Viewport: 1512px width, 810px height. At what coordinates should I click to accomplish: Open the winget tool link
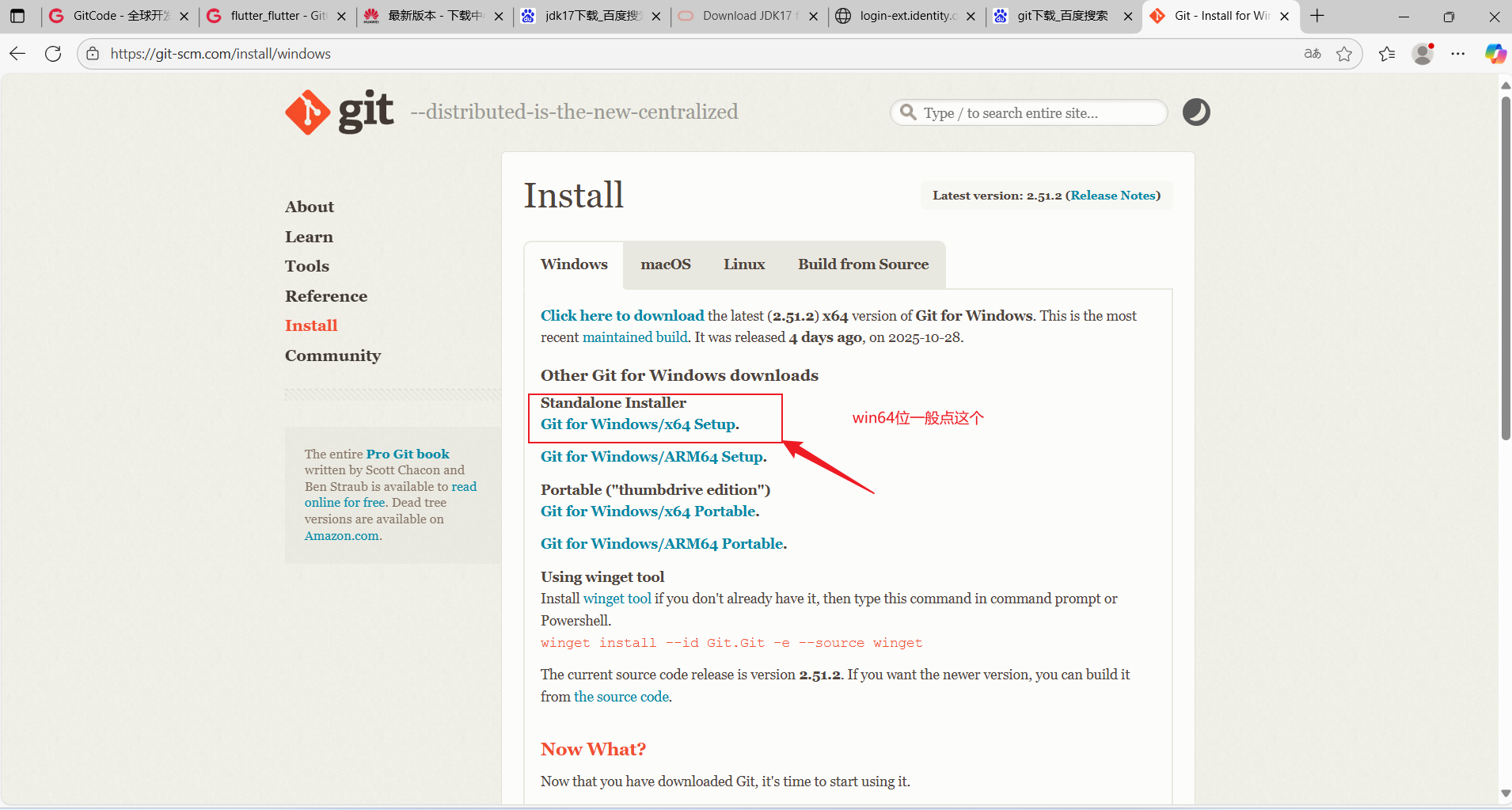pos(617,599)
